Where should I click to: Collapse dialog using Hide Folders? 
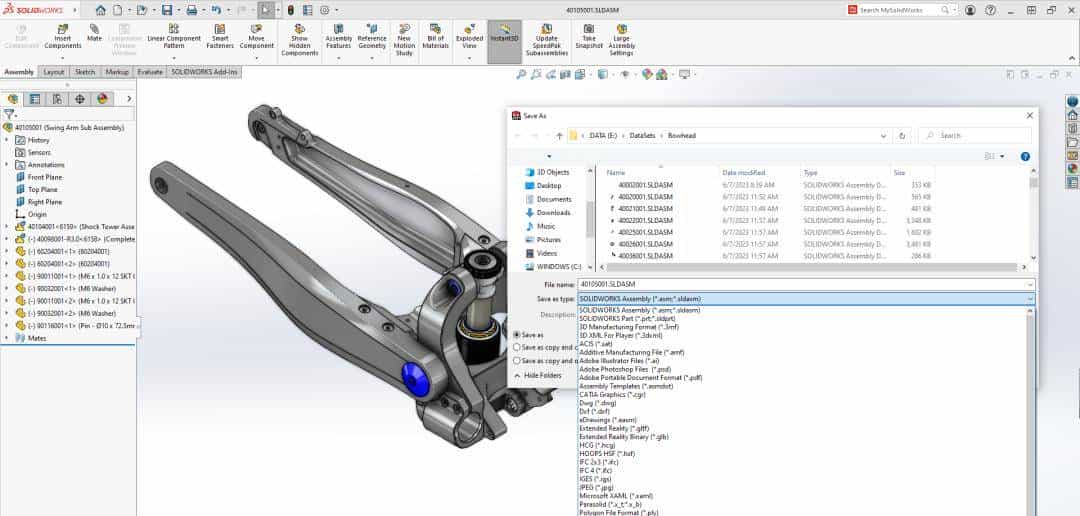538,375
